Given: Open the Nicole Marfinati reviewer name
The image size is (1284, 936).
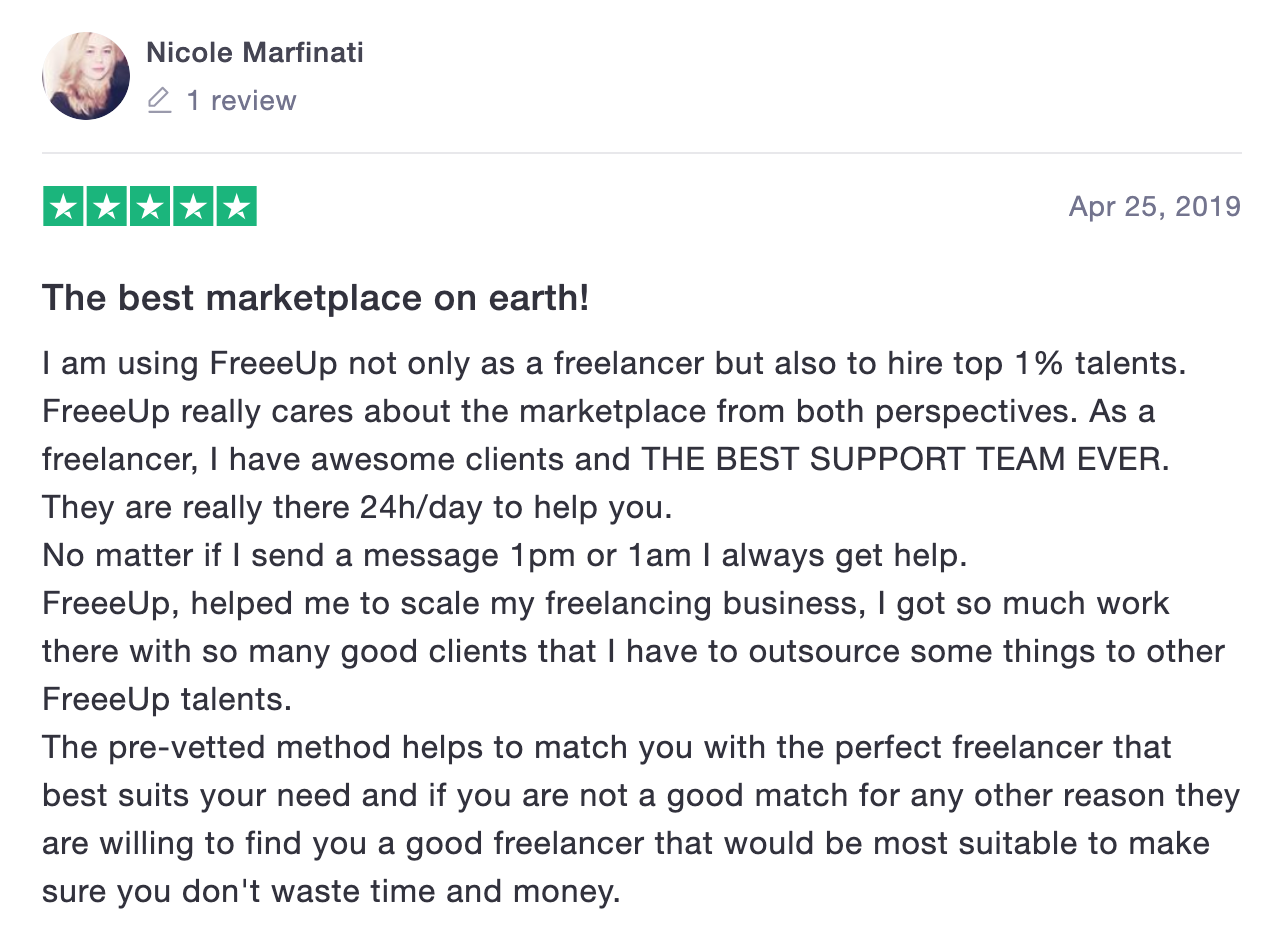Looking at the screenshot, I should pyautogui.click(x=255, y=52).
